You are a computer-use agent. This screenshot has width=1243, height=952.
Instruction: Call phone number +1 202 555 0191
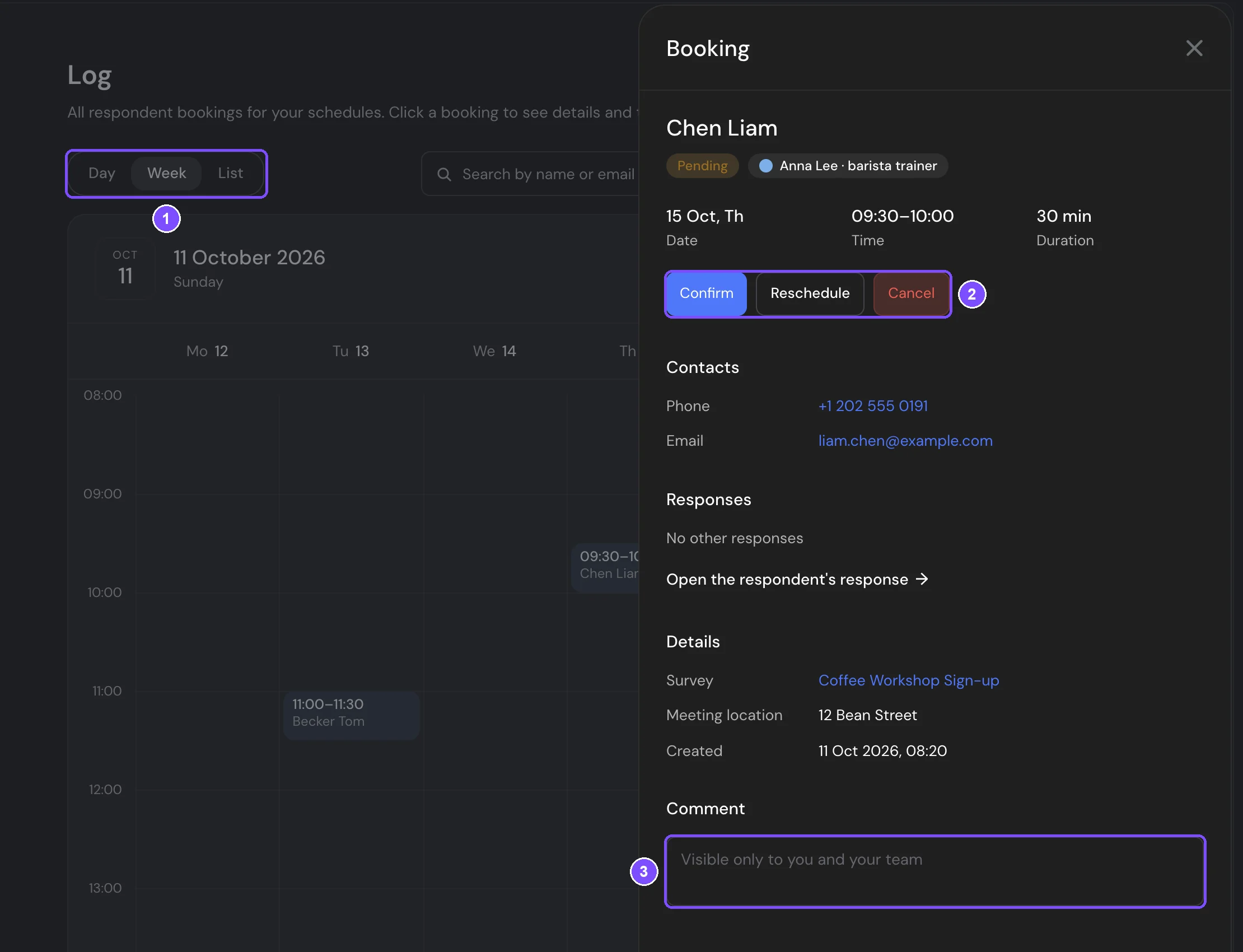873,406
